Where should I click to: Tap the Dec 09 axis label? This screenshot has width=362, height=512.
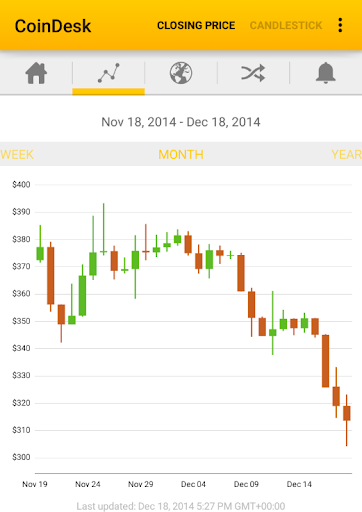[x=246, y=484]
